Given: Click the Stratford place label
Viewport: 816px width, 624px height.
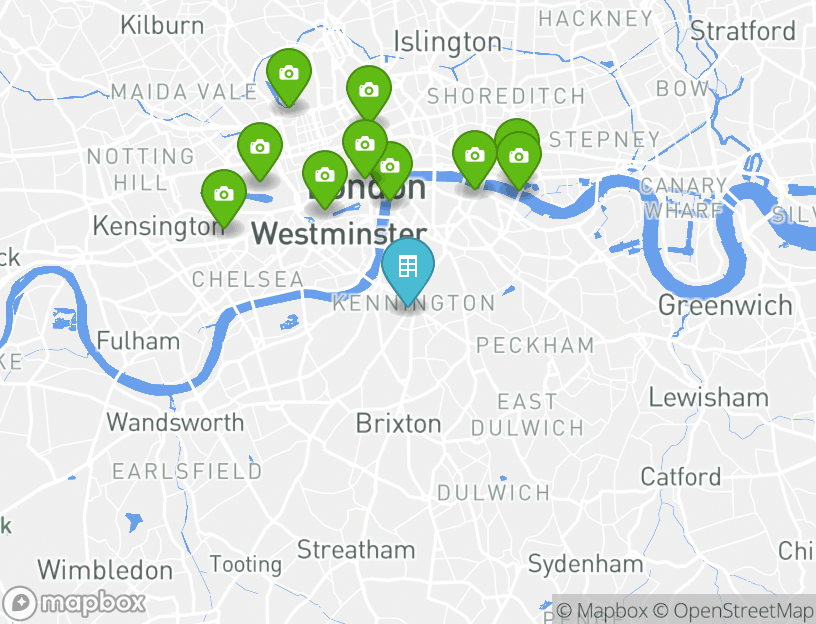Looking at the screenshot, I should tap(743, 31).
